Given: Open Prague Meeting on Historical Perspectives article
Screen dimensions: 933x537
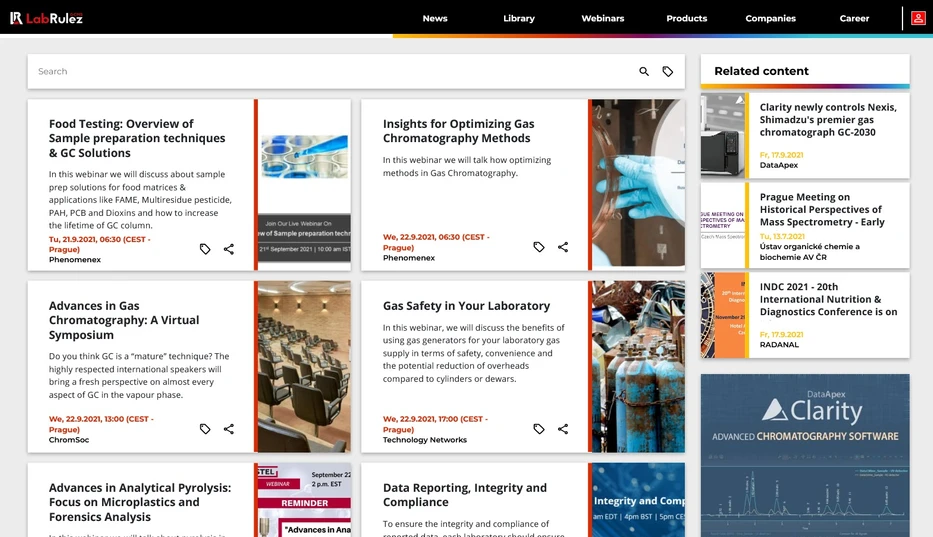Looking at the screenshot, I should [822, 210].
